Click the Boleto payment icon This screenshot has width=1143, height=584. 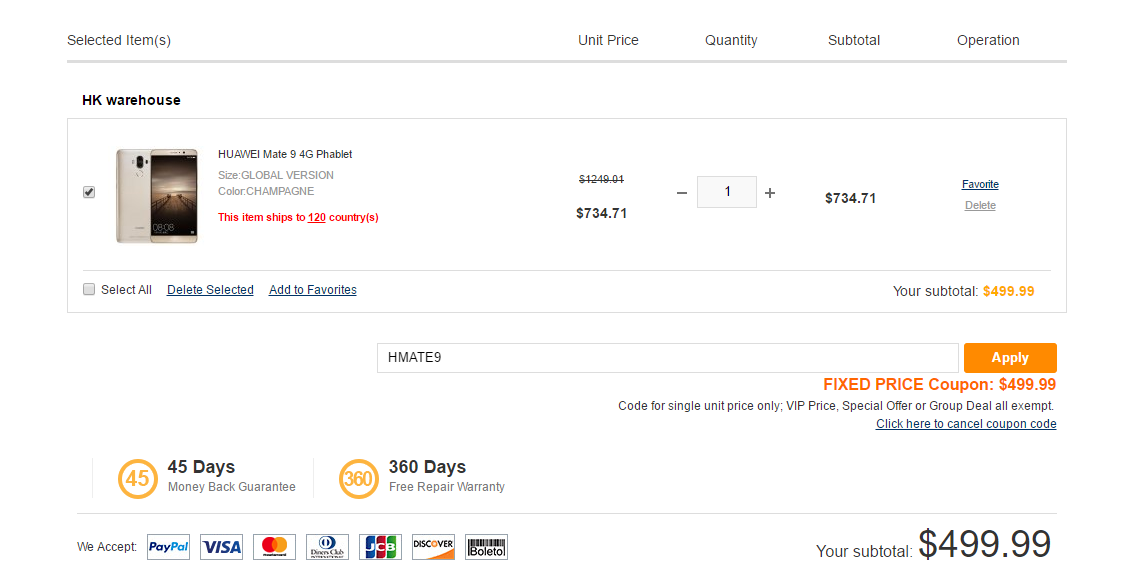(486, 547)
